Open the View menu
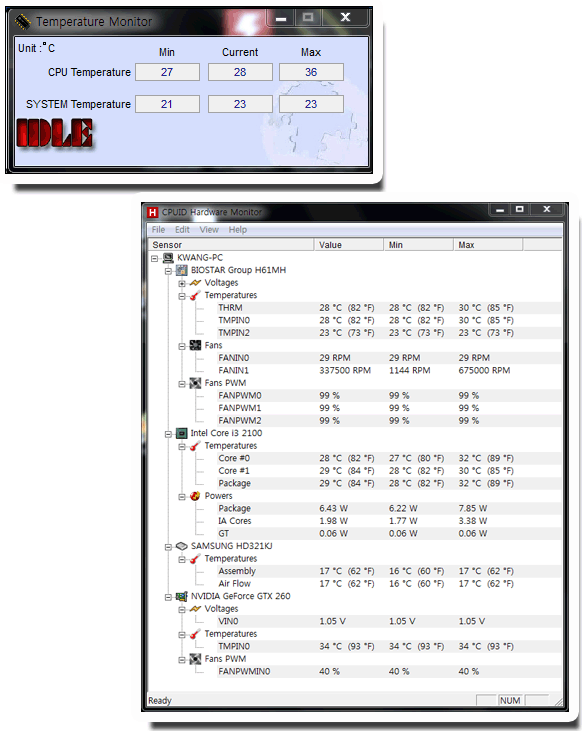The width and height of the screenshot is (582, 731). tap(209, 230)
